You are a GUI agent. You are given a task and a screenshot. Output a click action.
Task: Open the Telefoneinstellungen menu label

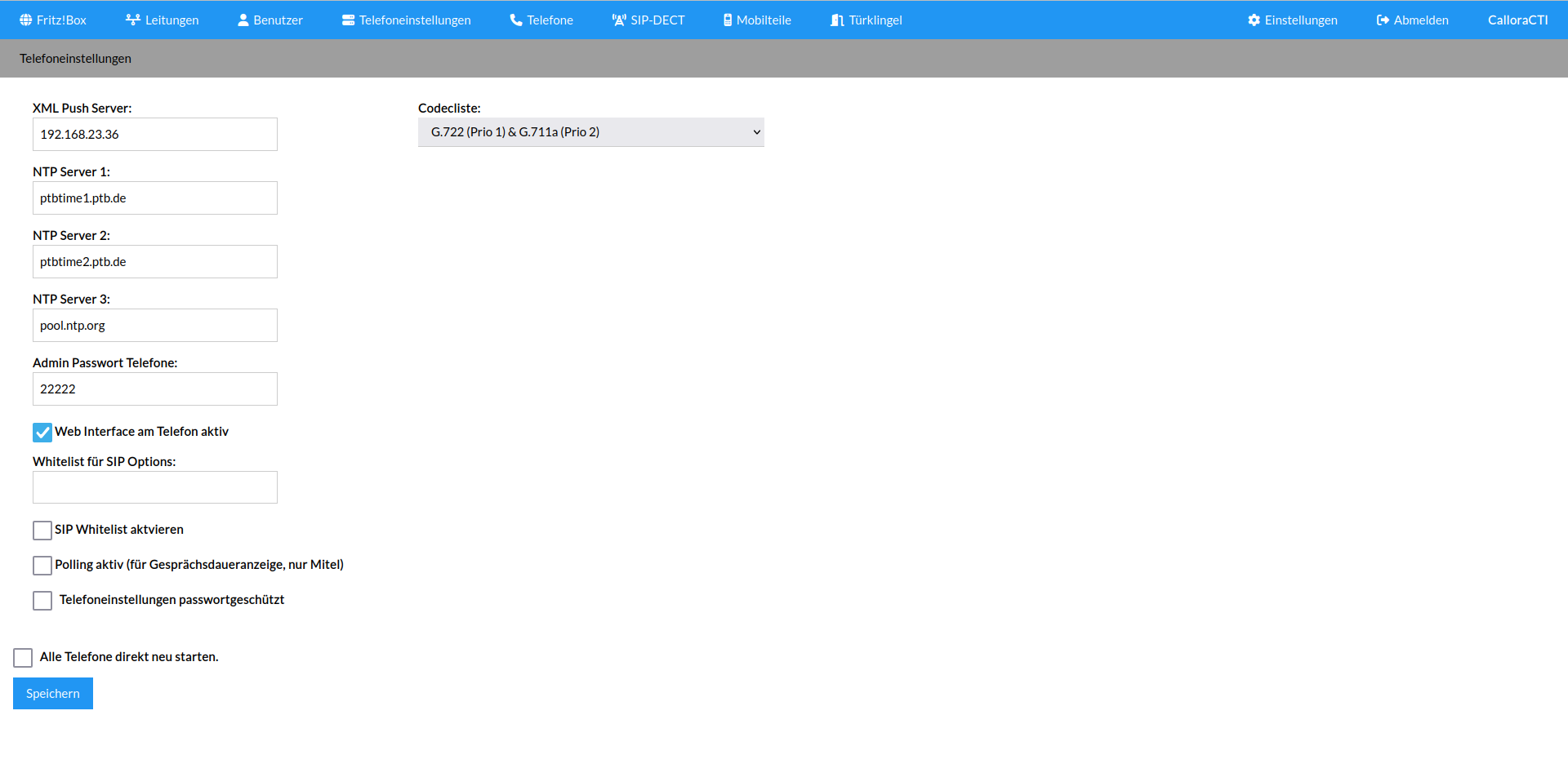pyautogui.click(x=415, y=20)
